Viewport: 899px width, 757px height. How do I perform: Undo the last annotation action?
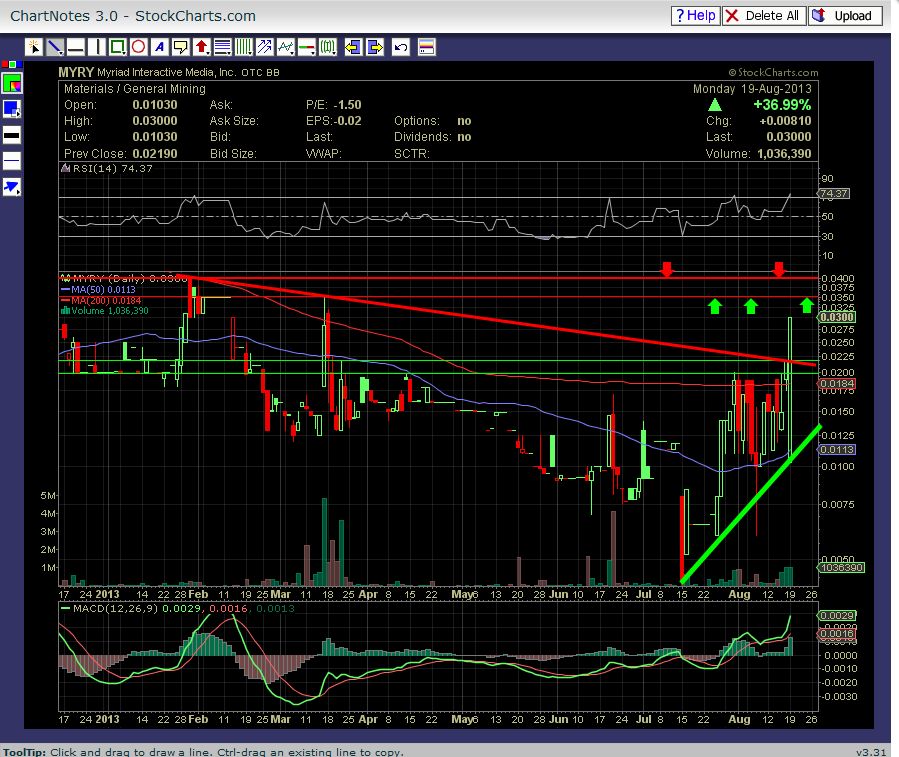click(401, 47)
